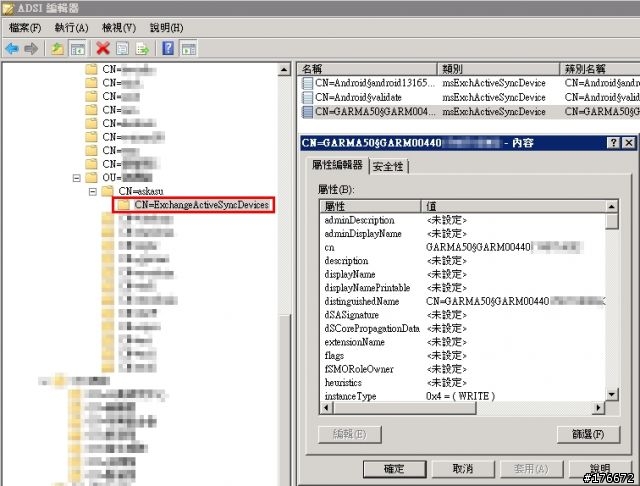The image size is (640, 486).
Task: Select the displayName attribute row
Action: [462, 274]
